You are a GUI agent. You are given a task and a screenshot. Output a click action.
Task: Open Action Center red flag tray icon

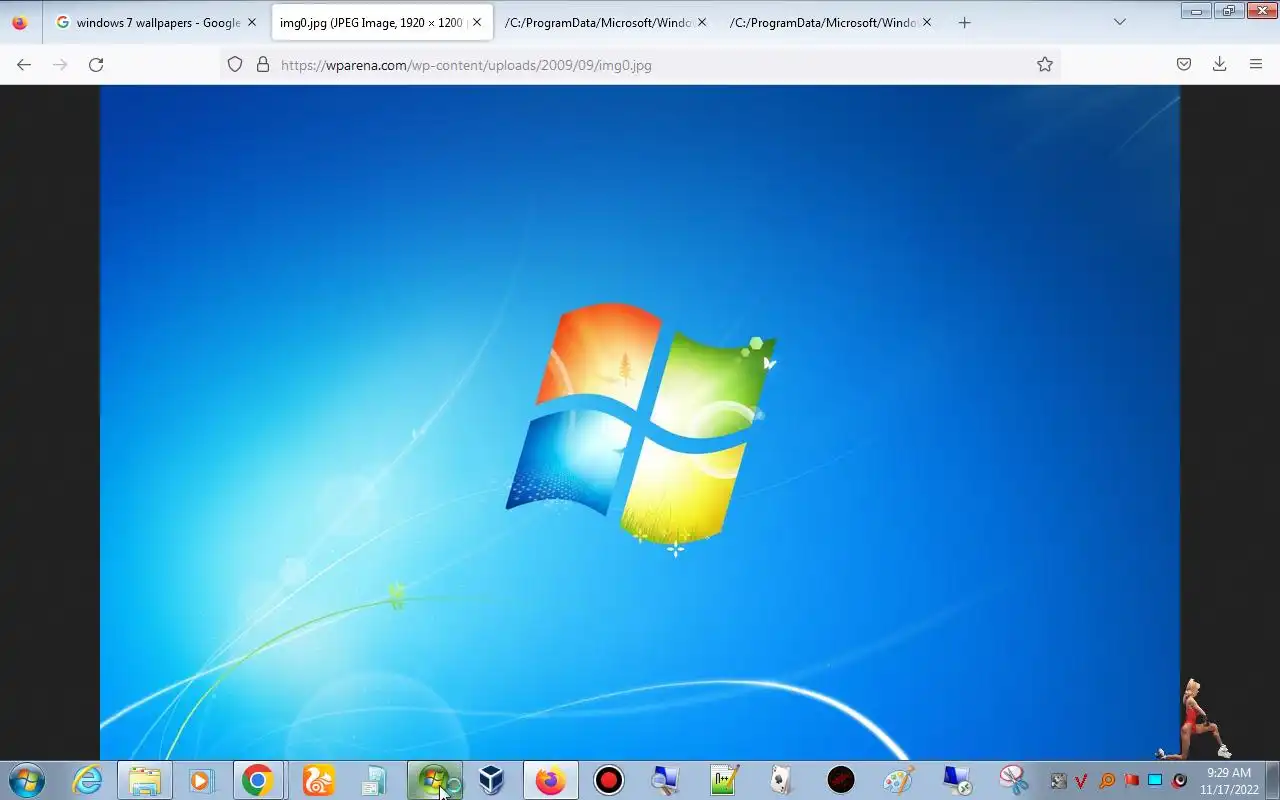tap(1131, 781)
